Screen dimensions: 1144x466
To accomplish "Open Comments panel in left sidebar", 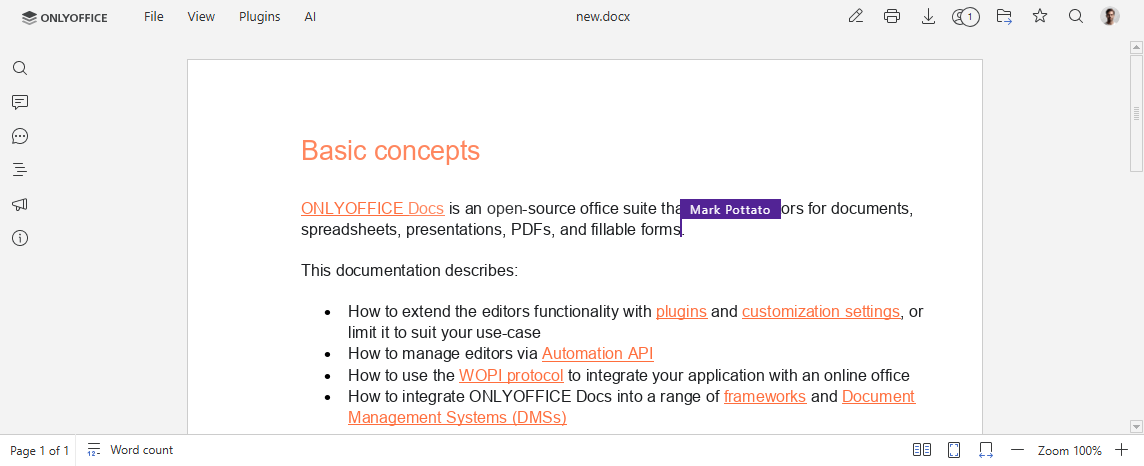I will pyautogui.click(x=20, y=102).
